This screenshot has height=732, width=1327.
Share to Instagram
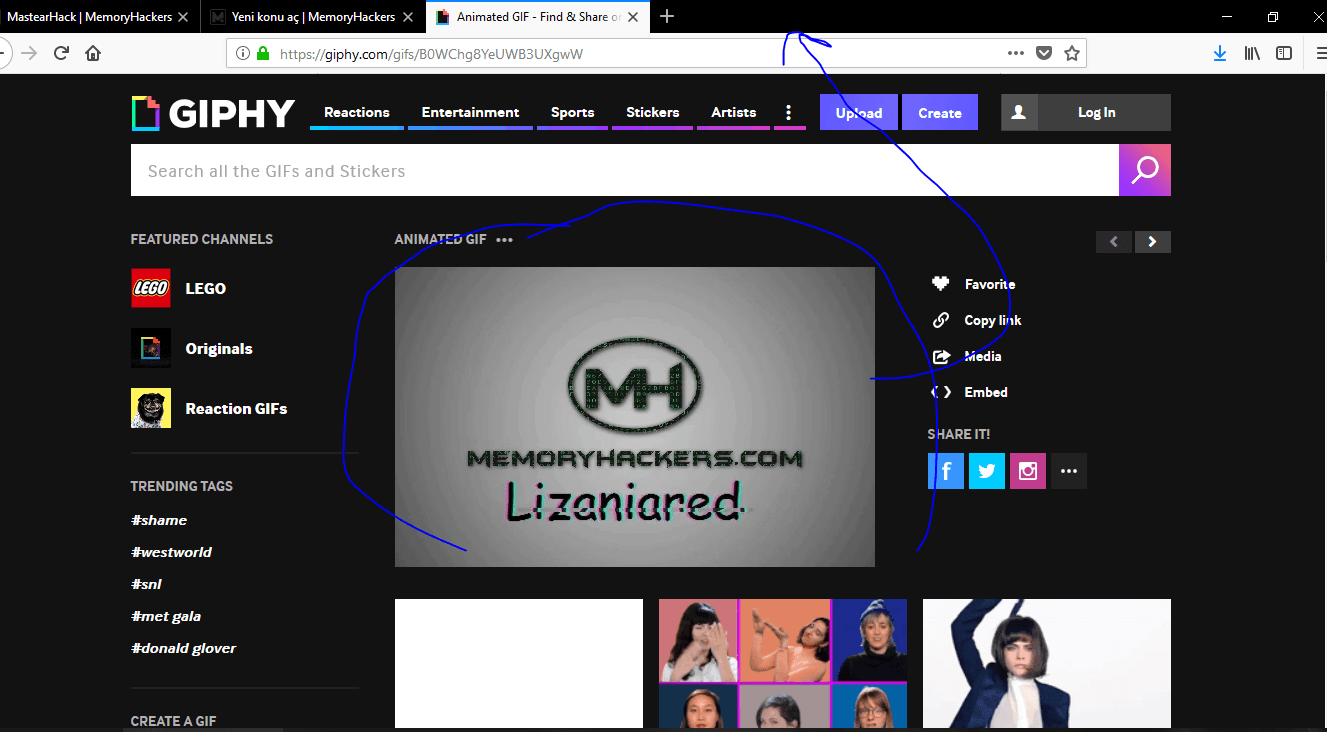1028,471
